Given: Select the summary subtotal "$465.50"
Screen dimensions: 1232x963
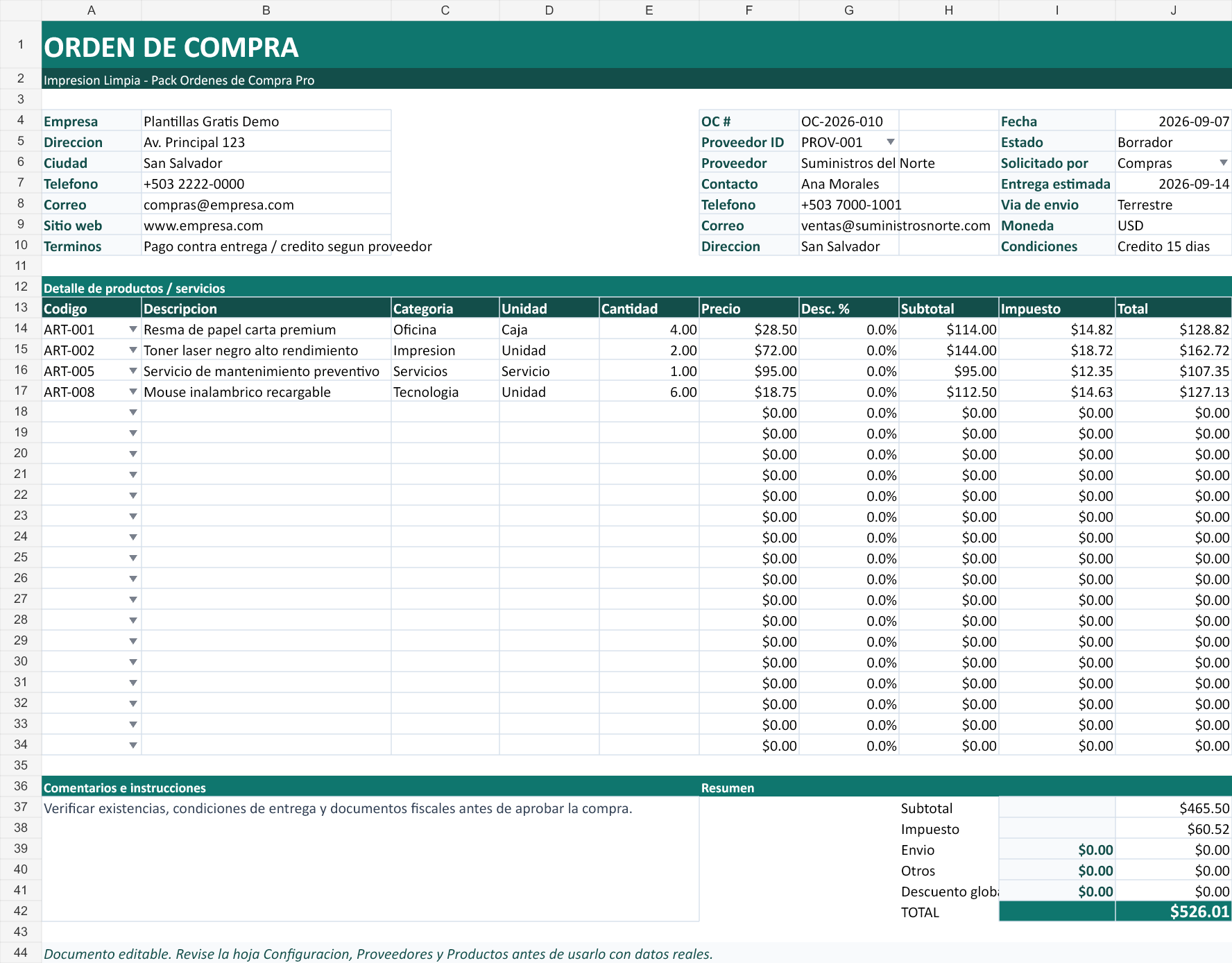Looking at the screenshot, I should tap(1174, 808).
